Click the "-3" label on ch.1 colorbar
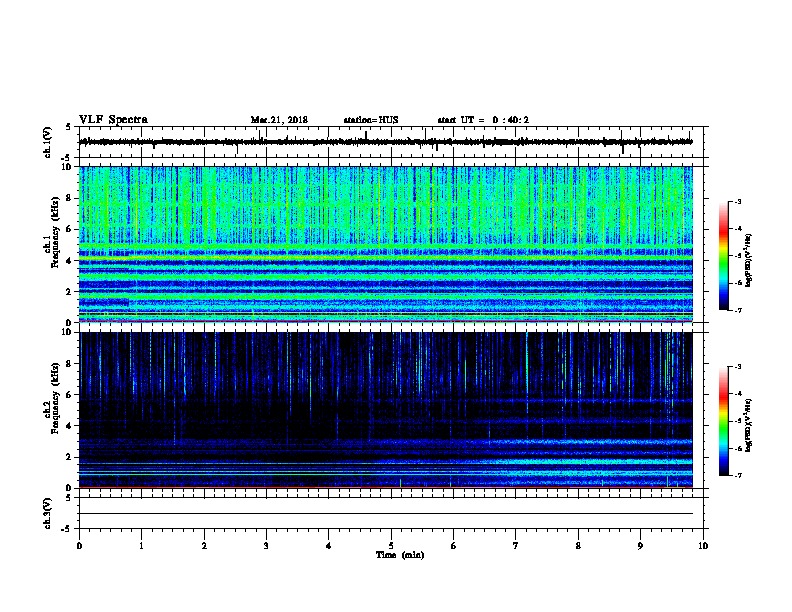792x612 pixels. pyautogui.click(x=737, y=201)
